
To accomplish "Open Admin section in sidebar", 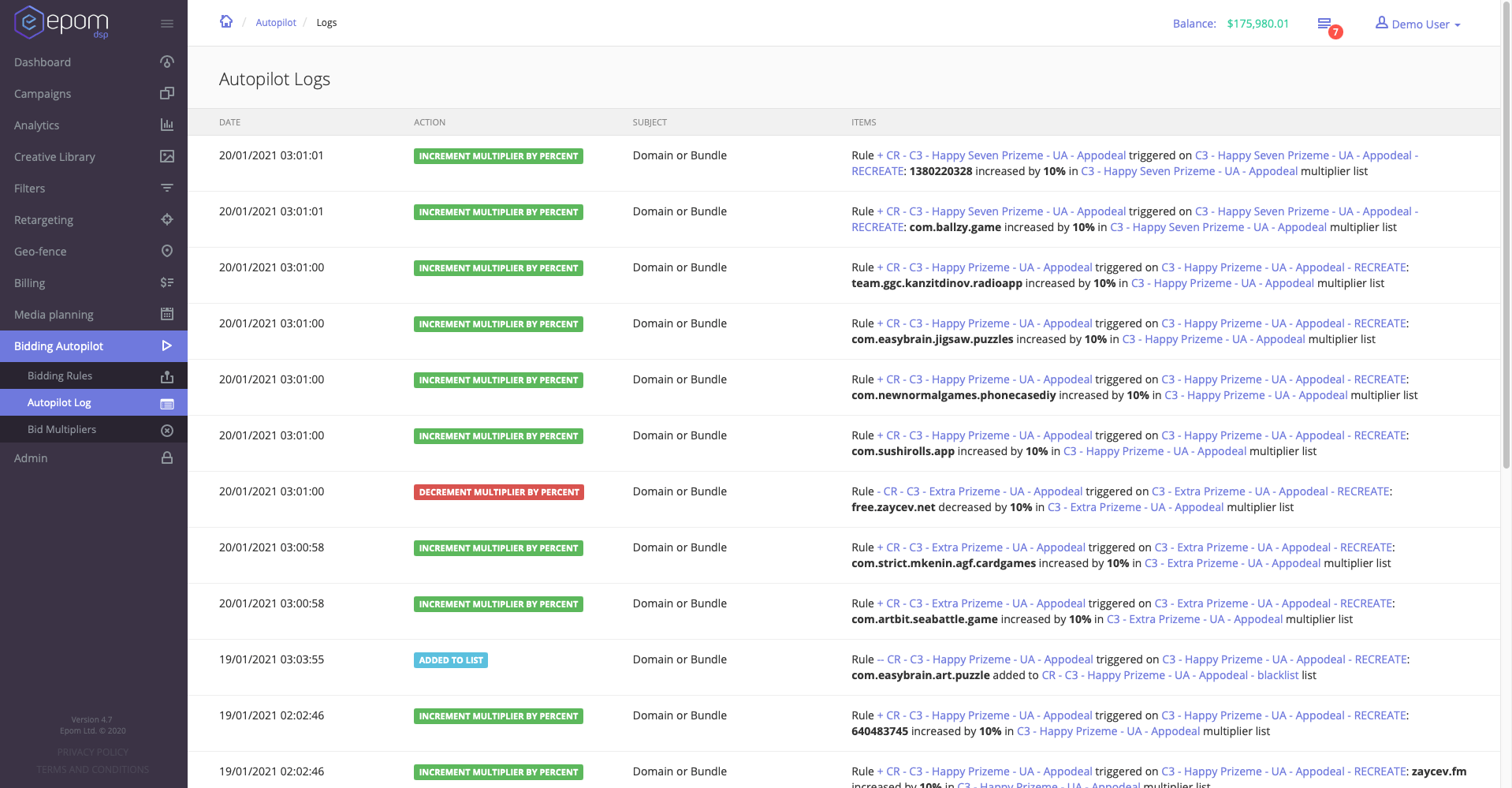I will click(x=94, y=458).
